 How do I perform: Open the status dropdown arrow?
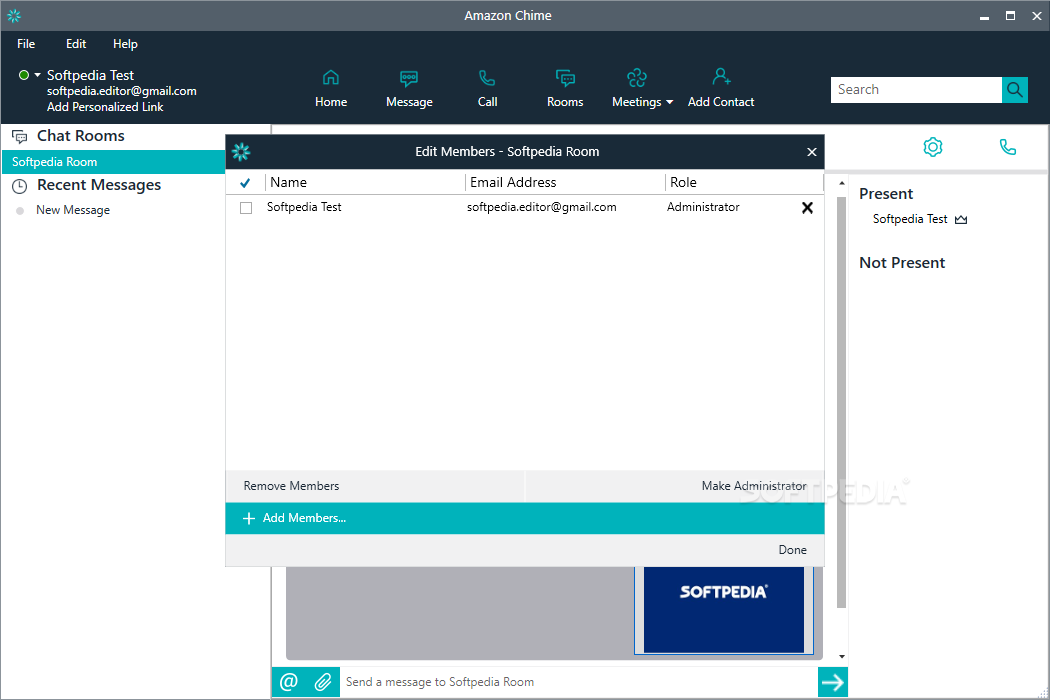click(x=38, y=75)
